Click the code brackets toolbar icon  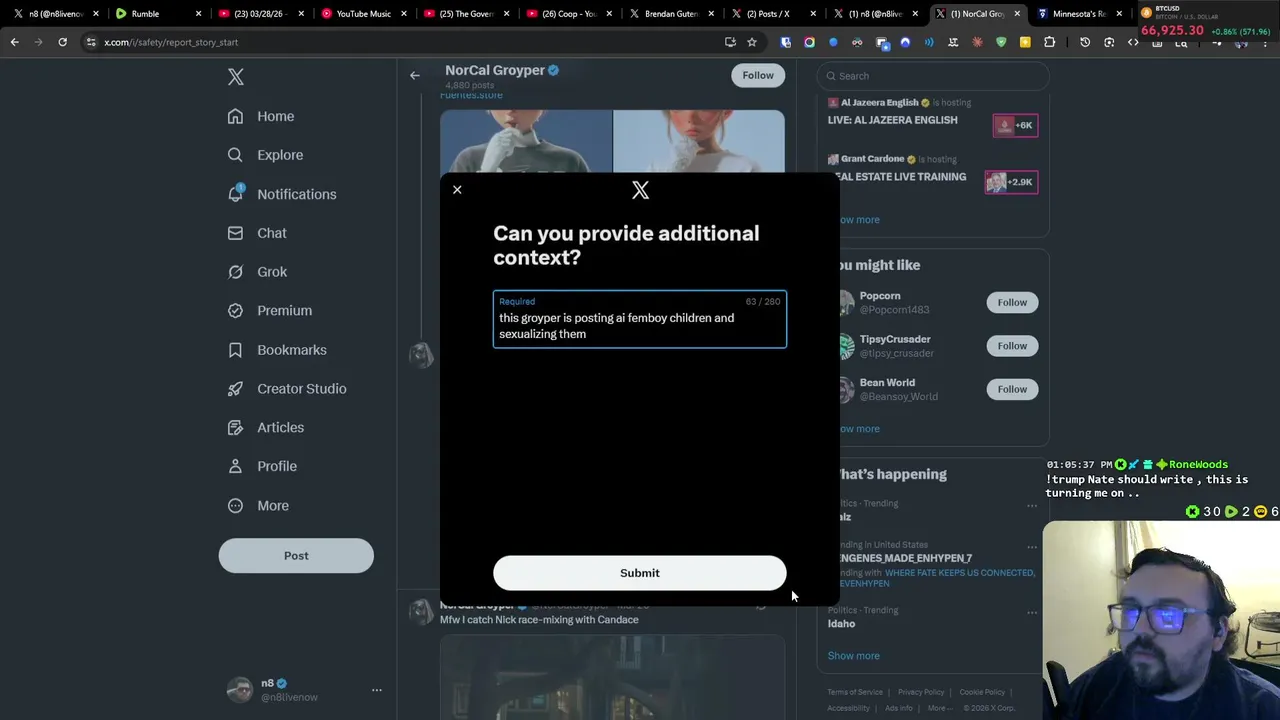pos(1133,42)
